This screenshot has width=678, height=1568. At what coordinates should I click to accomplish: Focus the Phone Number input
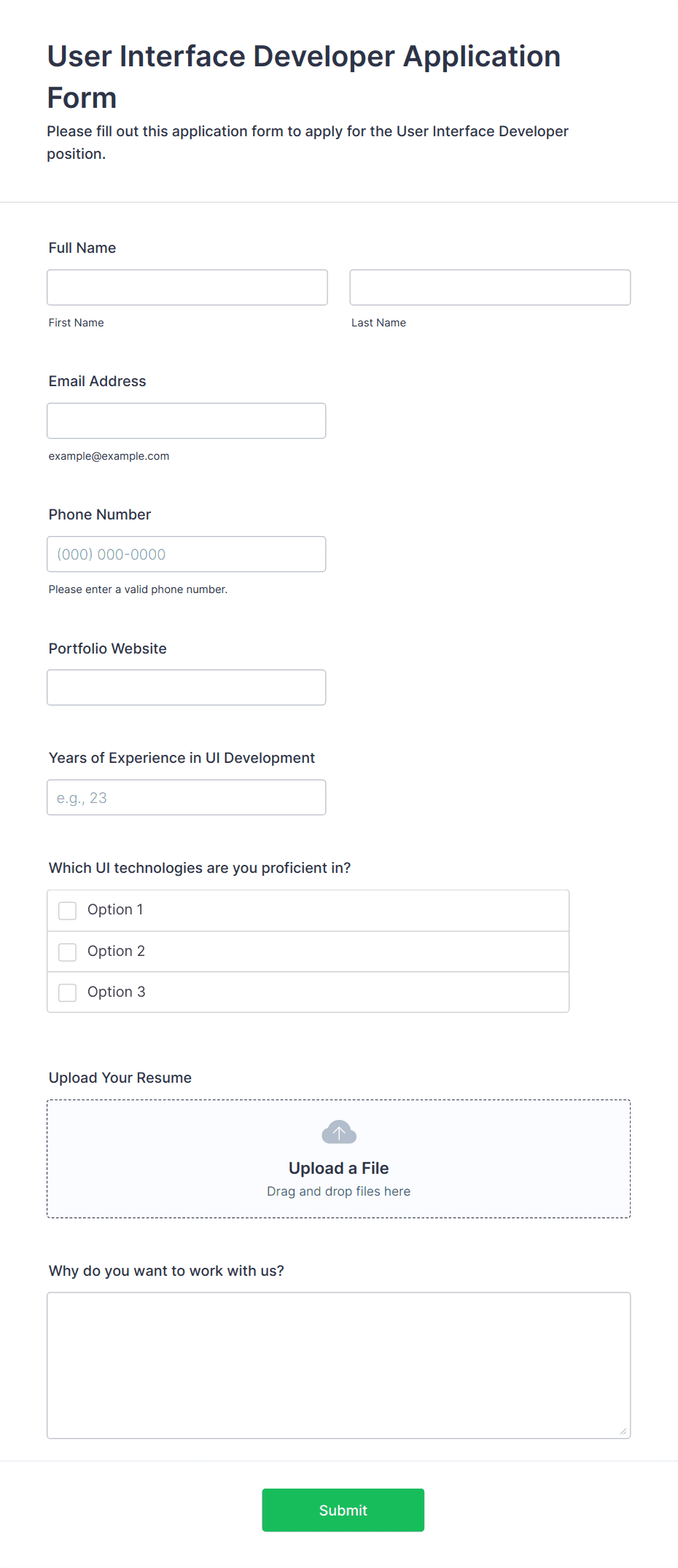(187, 554)
